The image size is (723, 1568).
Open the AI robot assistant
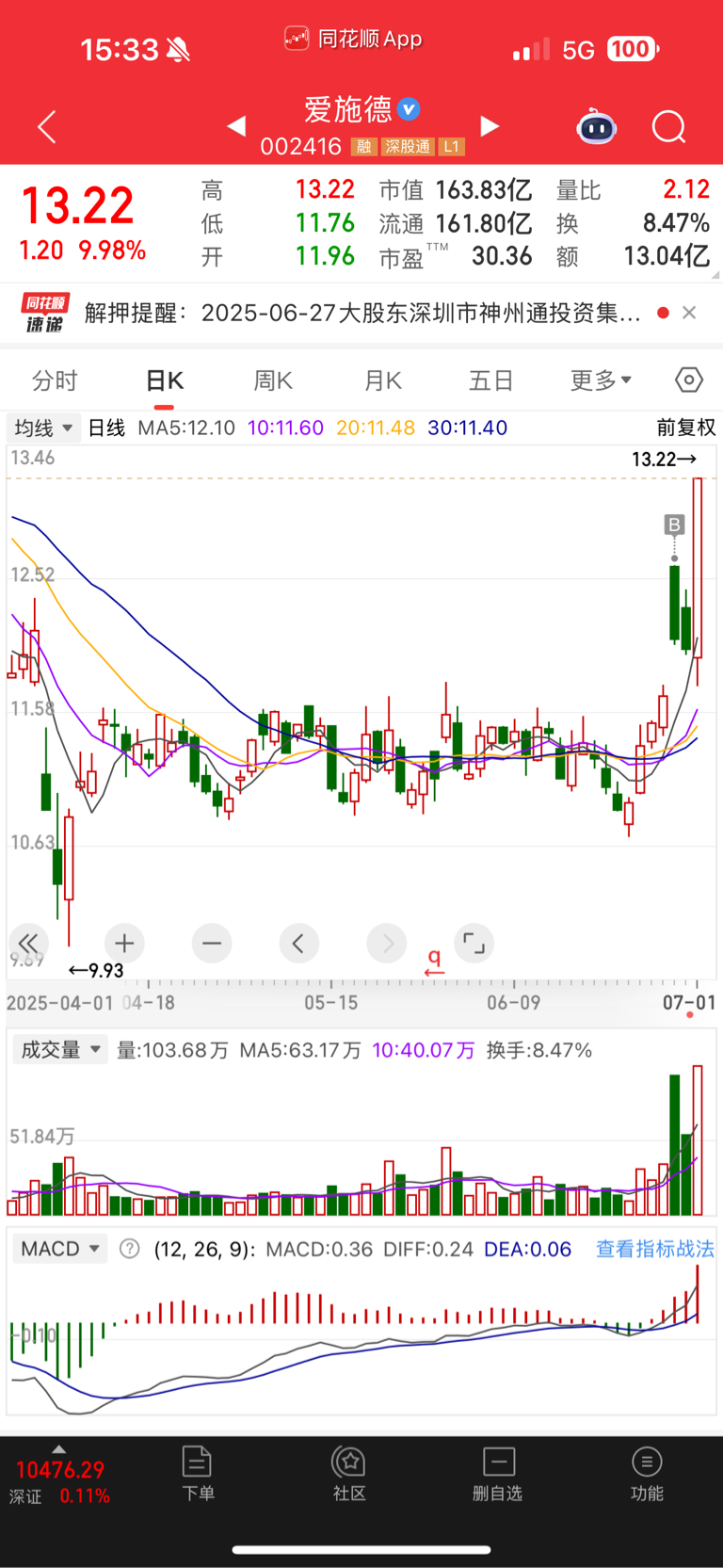pos(597,126)
